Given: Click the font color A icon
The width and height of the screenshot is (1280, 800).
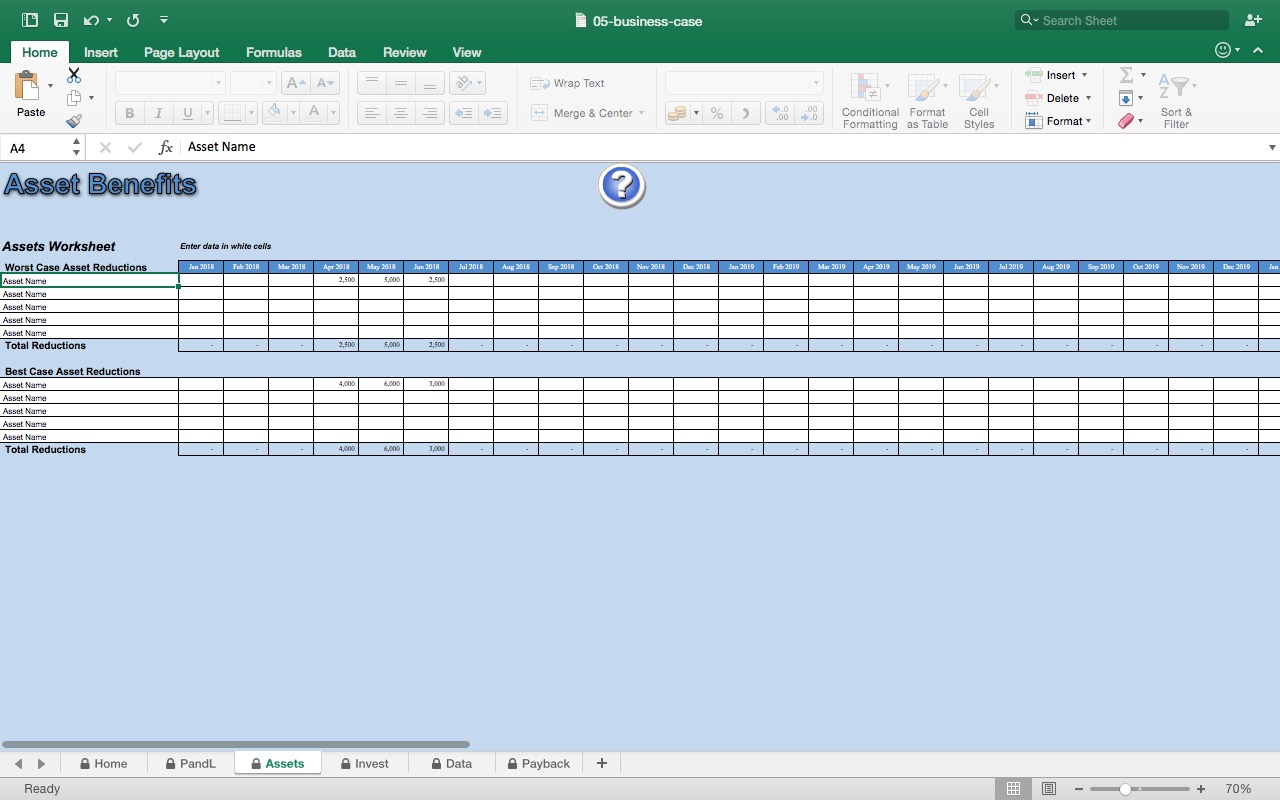Looking at the screenshot, I should 313,112.
